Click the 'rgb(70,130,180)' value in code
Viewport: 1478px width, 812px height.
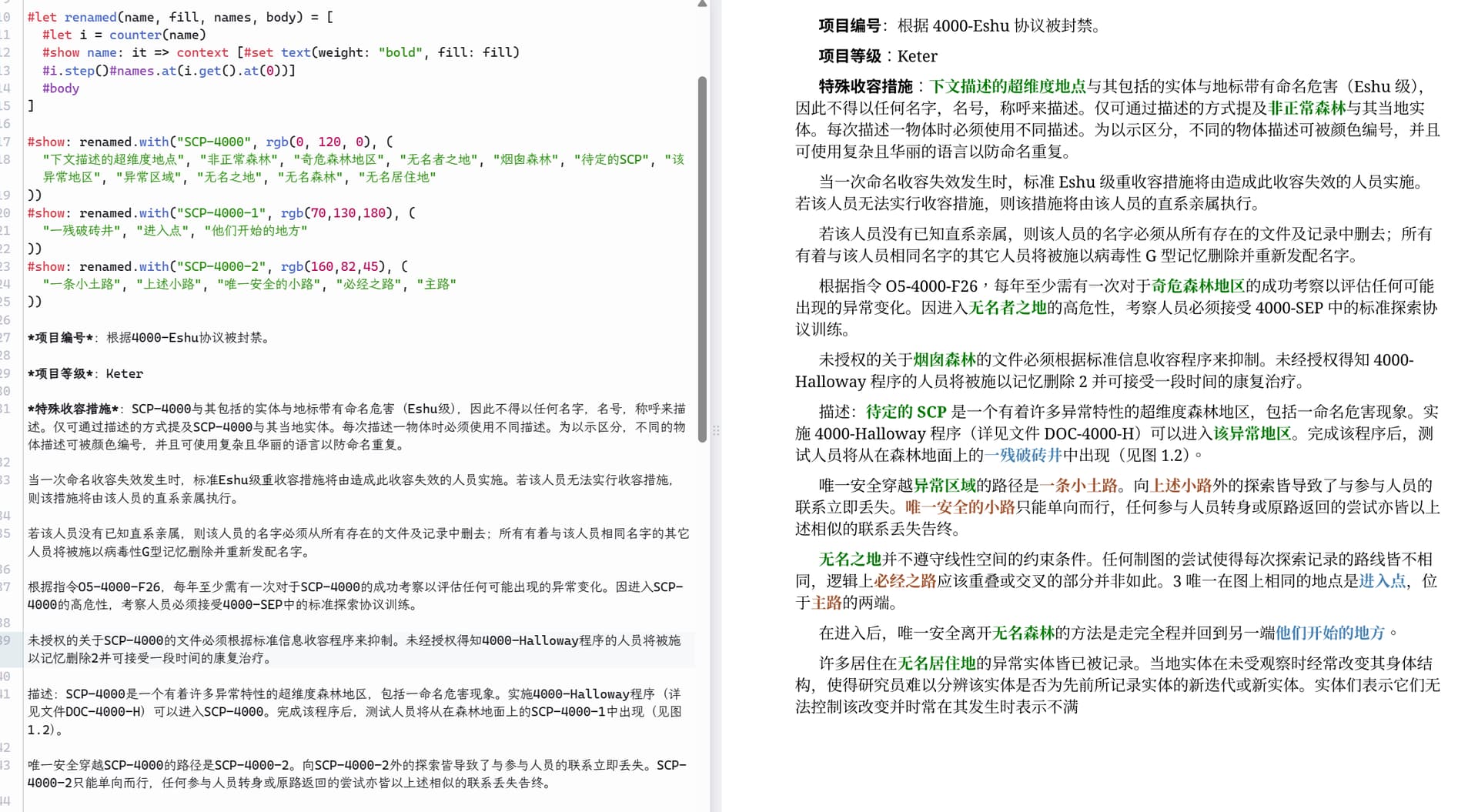[x=337, y=212]
